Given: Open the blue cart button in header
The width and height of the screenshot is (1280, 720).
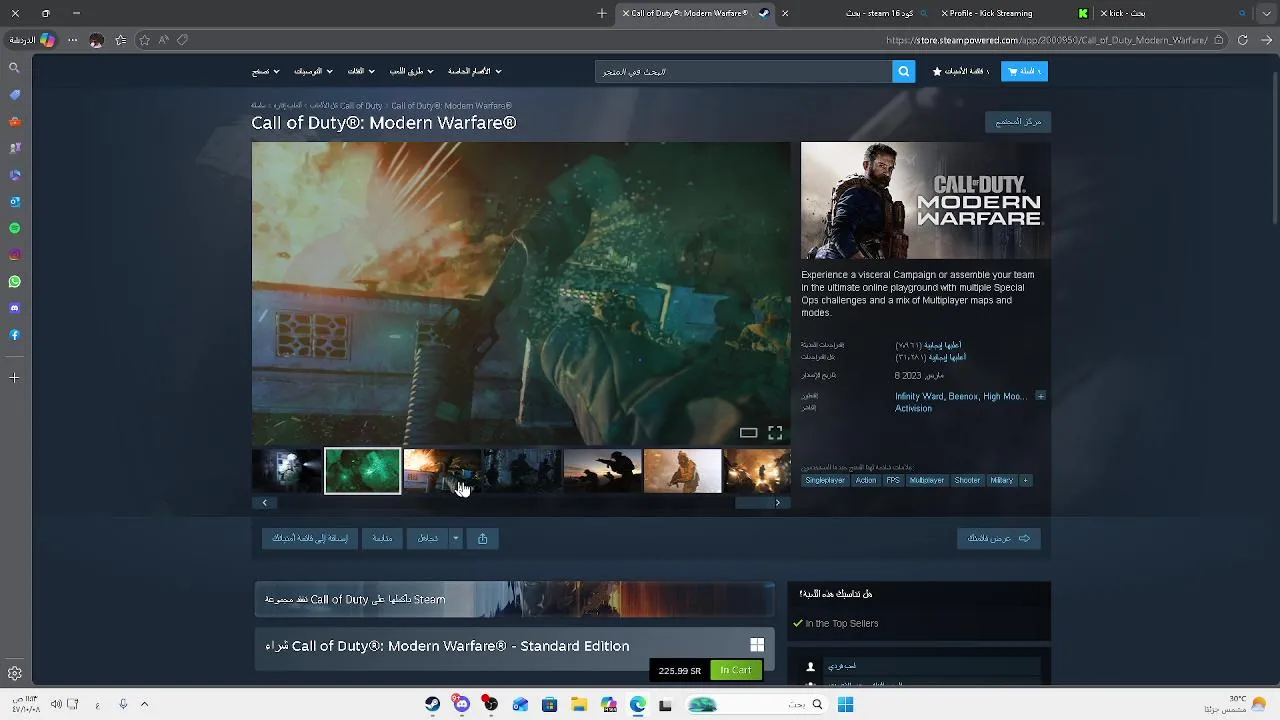Looking at the screenshot, I should [1024, 71].
